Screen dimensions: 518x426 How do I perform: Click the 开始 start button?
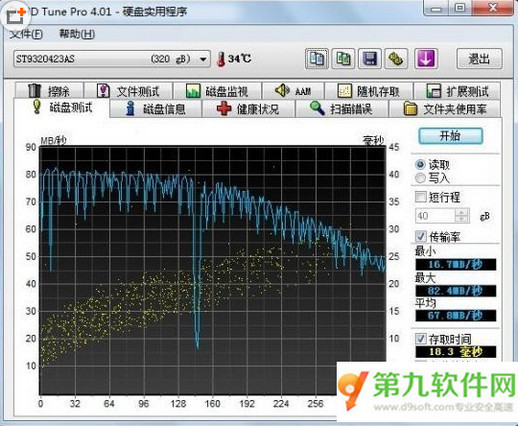coord(450,136)
